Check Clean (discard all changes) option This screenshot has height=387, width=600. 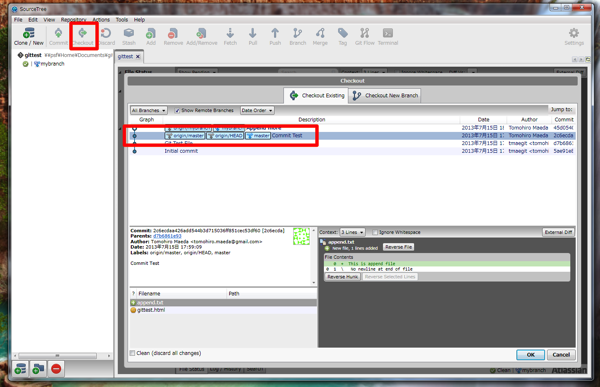pyautogui.click(x=132, y=353)
